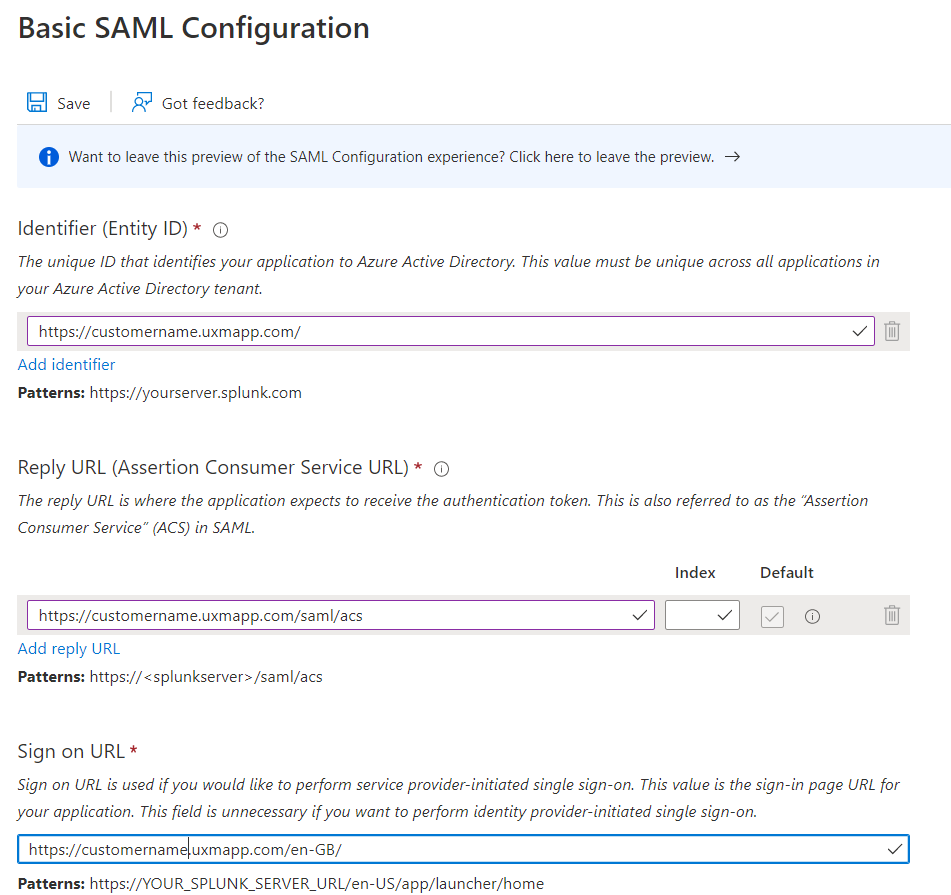Open info tooltip beside Identifier (Entity ID)
Viewport: 951px width, 895px height.
click(x=221, y=230)
